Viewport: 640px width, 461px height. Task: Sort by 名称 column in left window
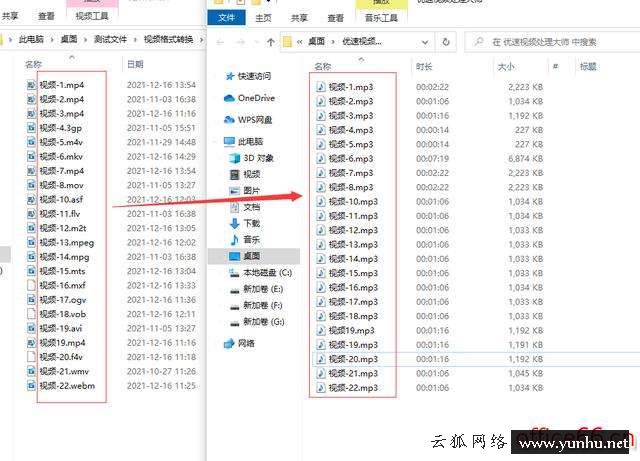[33, 64]
